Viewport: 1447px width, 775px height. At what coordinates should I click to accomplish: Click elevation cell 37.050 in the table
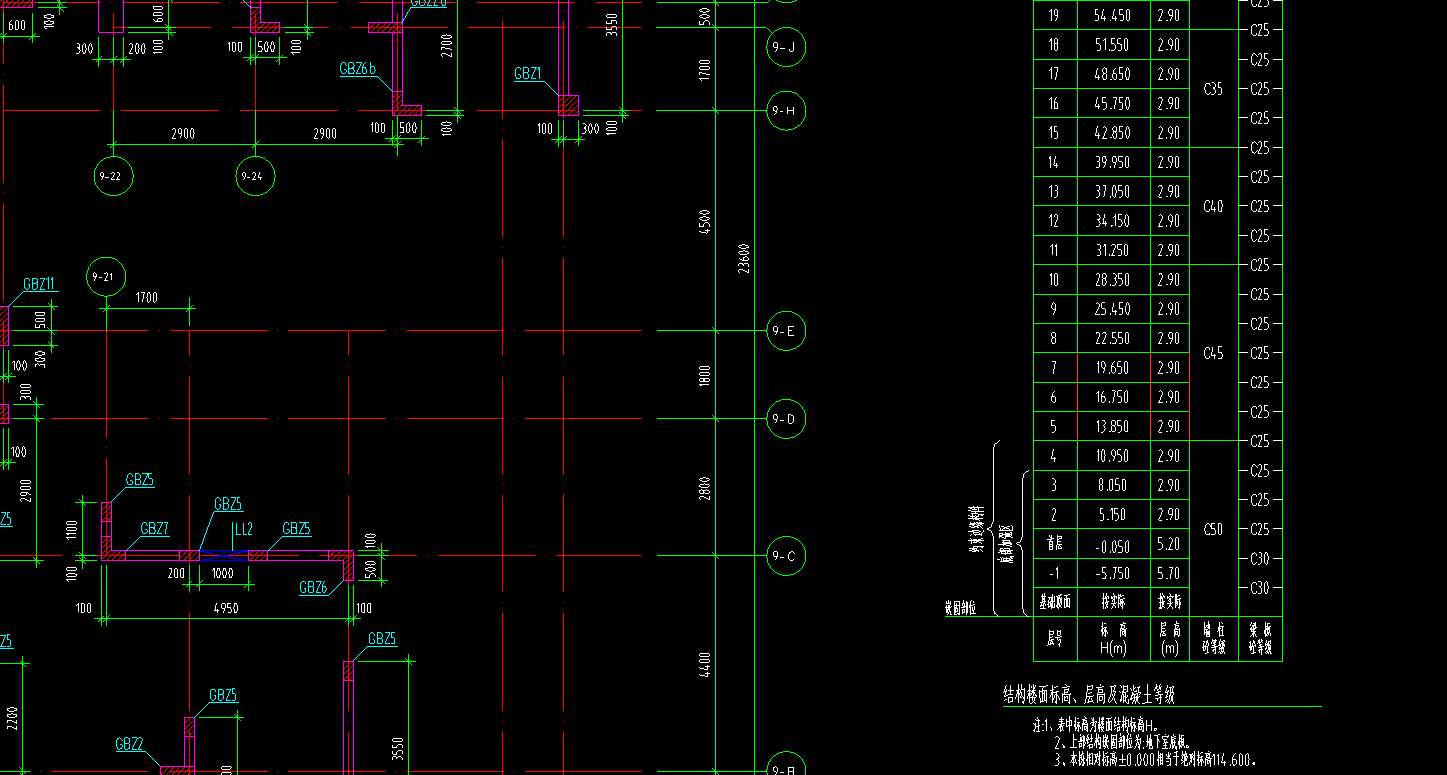1113,191
